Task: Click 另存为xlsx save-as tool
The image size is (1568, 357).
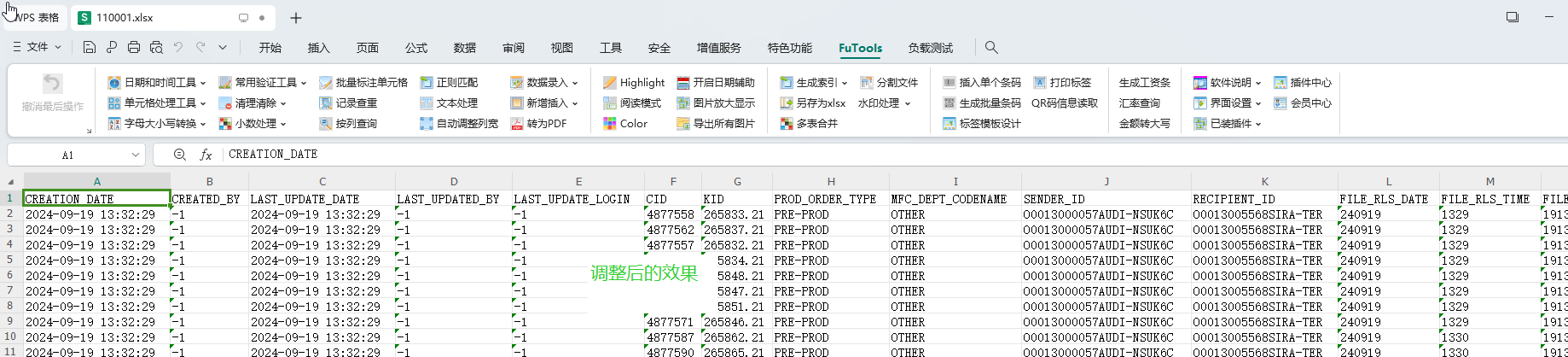Action: pyautogui.click(x=813, y=103)
